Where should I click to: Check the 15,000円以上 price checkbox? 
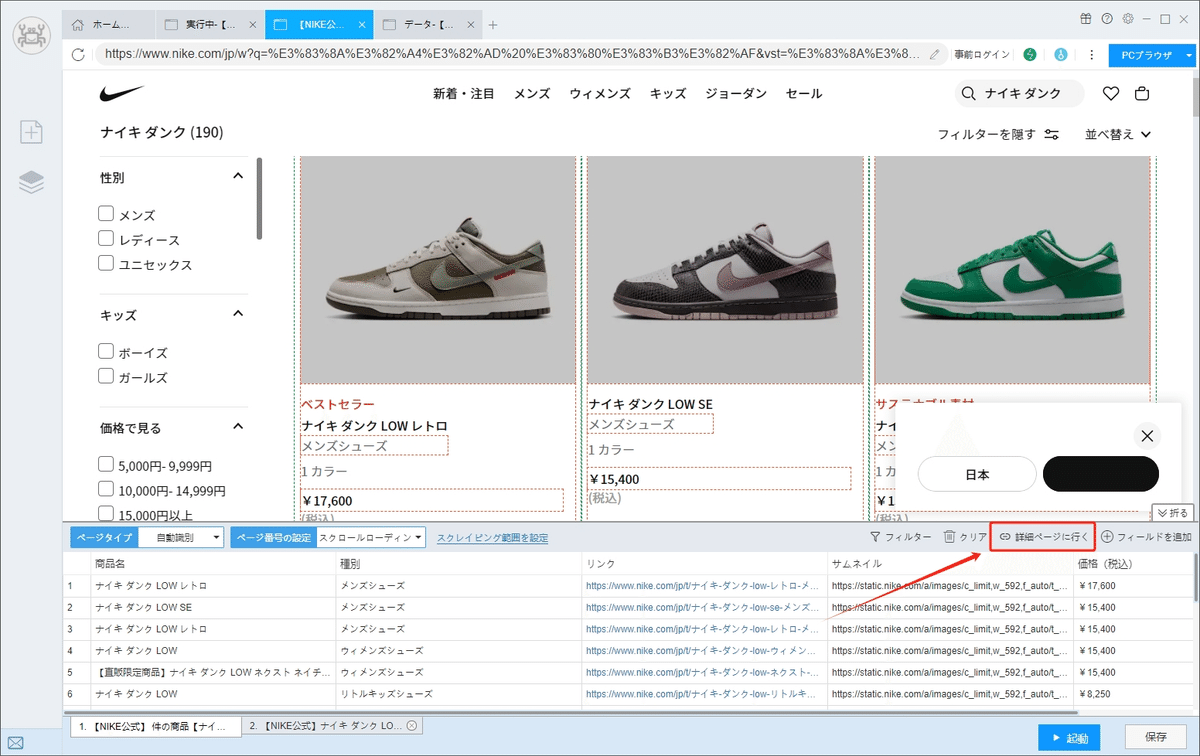point(106,515)
